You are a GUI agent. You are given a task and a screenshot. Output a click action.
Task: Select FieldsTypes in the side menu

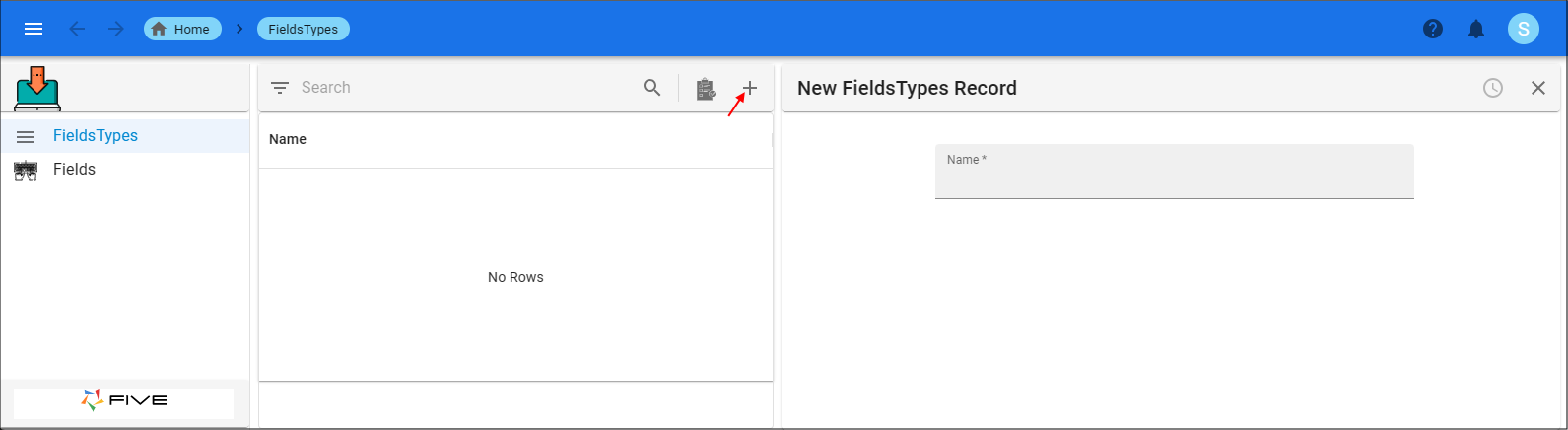pyautogui.click(x=96, y=136)
